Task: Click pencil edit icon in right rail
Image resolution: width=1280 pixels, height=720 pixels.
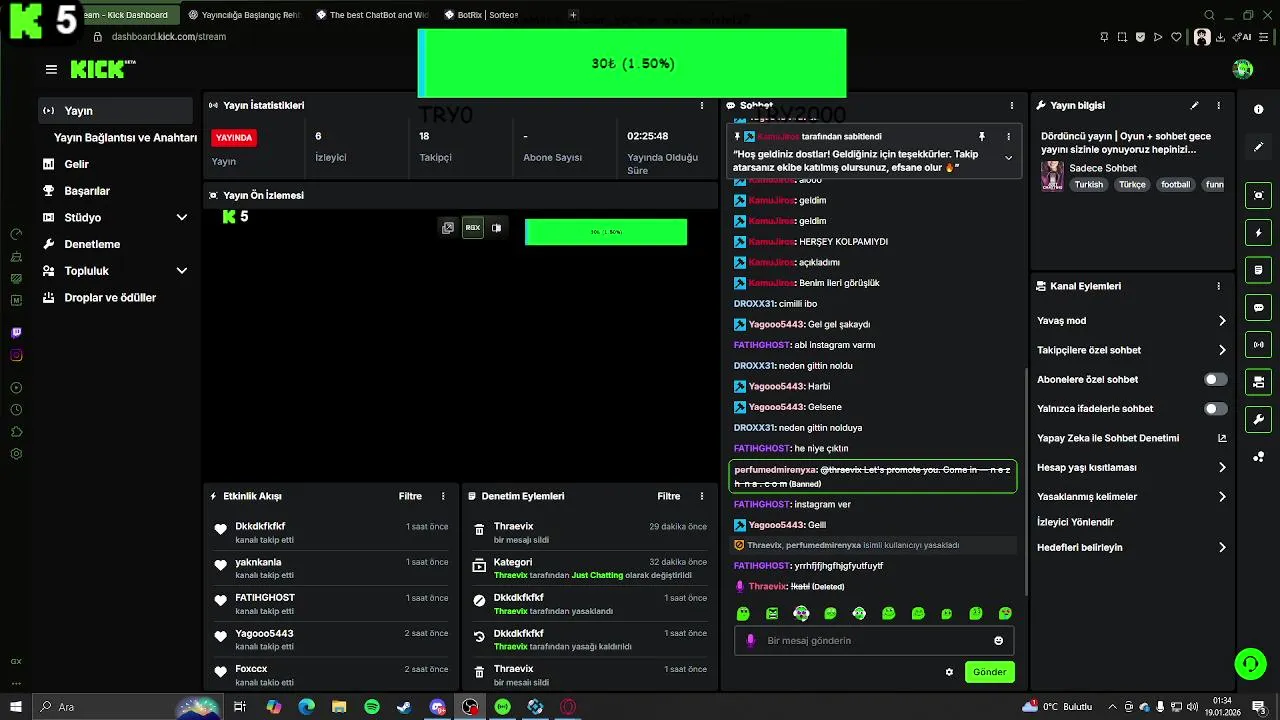Action: tap(1258, 147)
